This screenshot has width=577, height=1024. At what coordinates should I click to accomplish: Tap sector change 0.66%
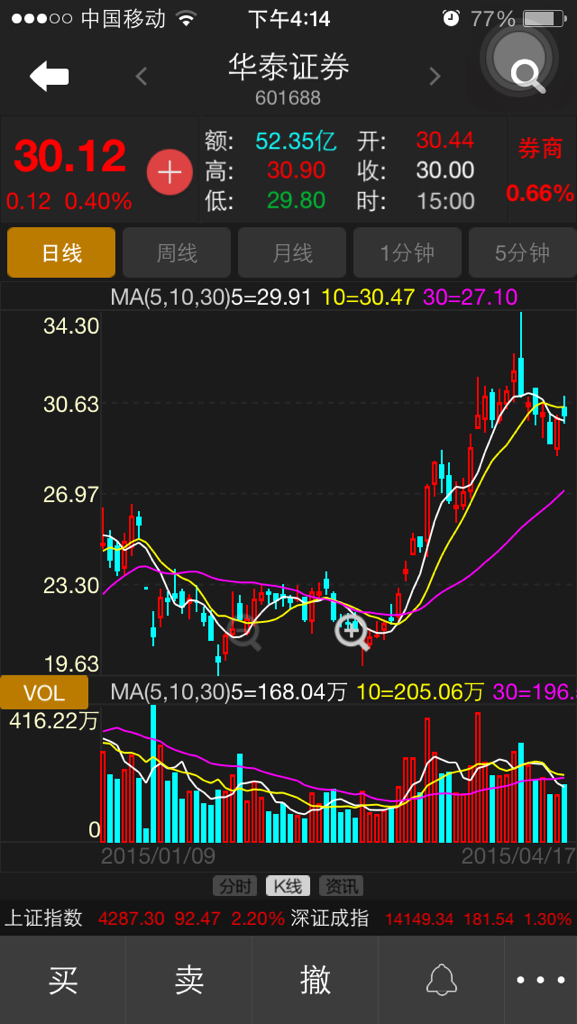pos(540,193)
